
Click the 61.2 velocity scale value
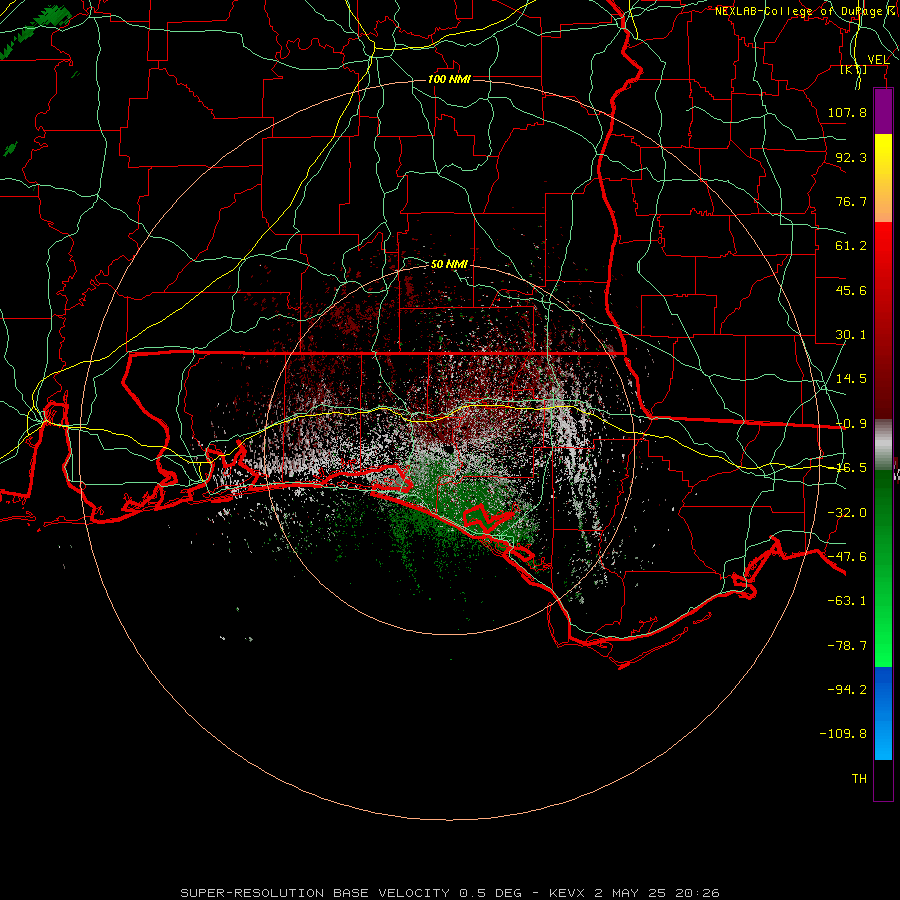[851, 246]
